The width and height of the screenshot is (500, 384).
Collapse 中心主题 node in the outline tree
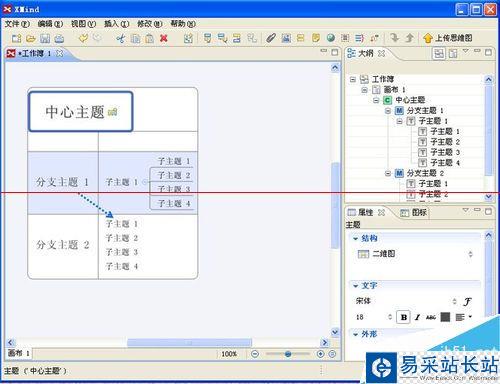point(376,100)
